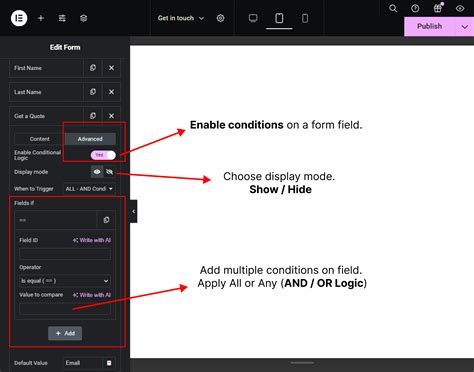474x372 pixels.
Task: Collapse the Get a Quote field item
Action: click(46, 116)
